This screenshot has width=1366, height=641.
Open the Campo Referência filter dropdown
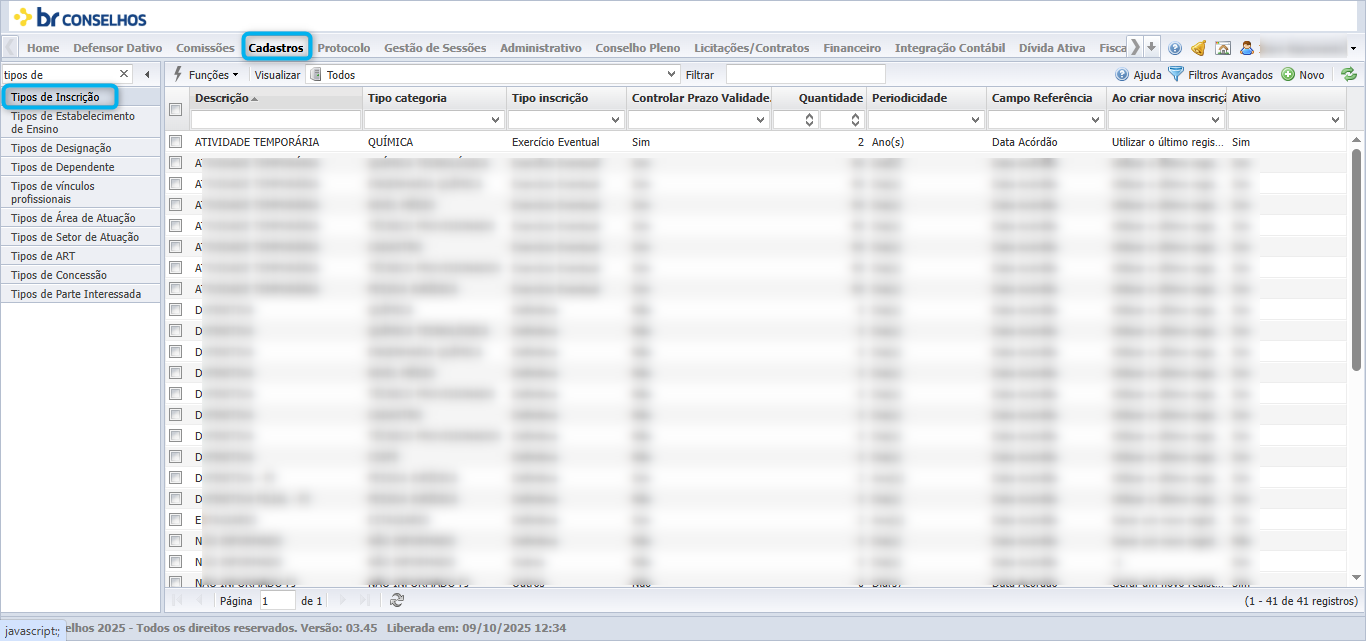point(1096,120)
